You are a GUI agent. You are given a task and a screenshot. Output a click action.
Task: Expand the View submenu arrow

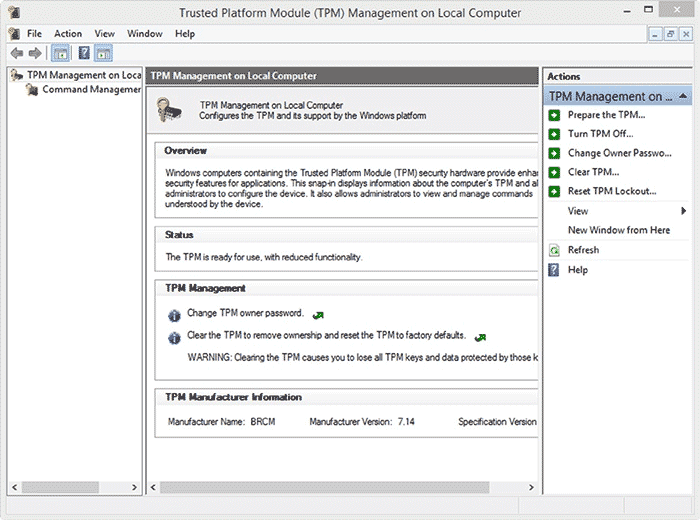(684, 211)
